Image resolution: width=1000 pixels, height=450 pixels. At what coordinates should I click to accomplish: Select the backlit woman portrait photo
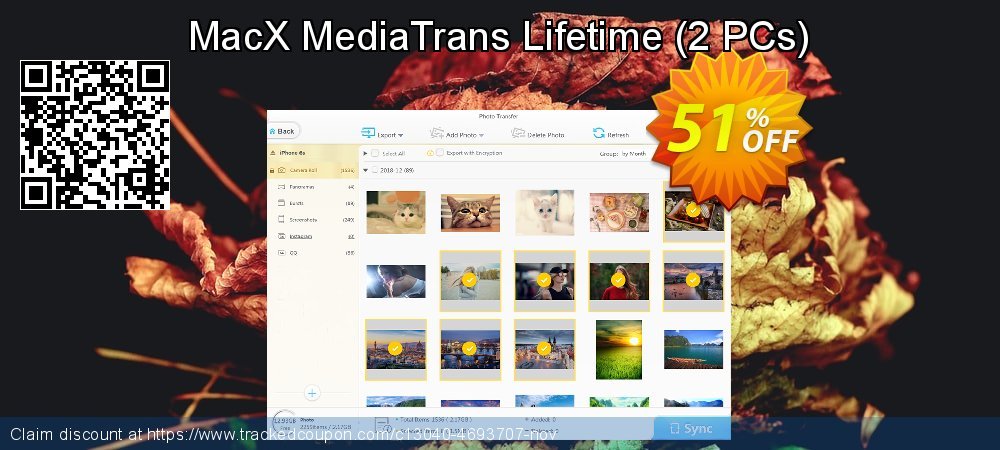click(x=395, y=281)
